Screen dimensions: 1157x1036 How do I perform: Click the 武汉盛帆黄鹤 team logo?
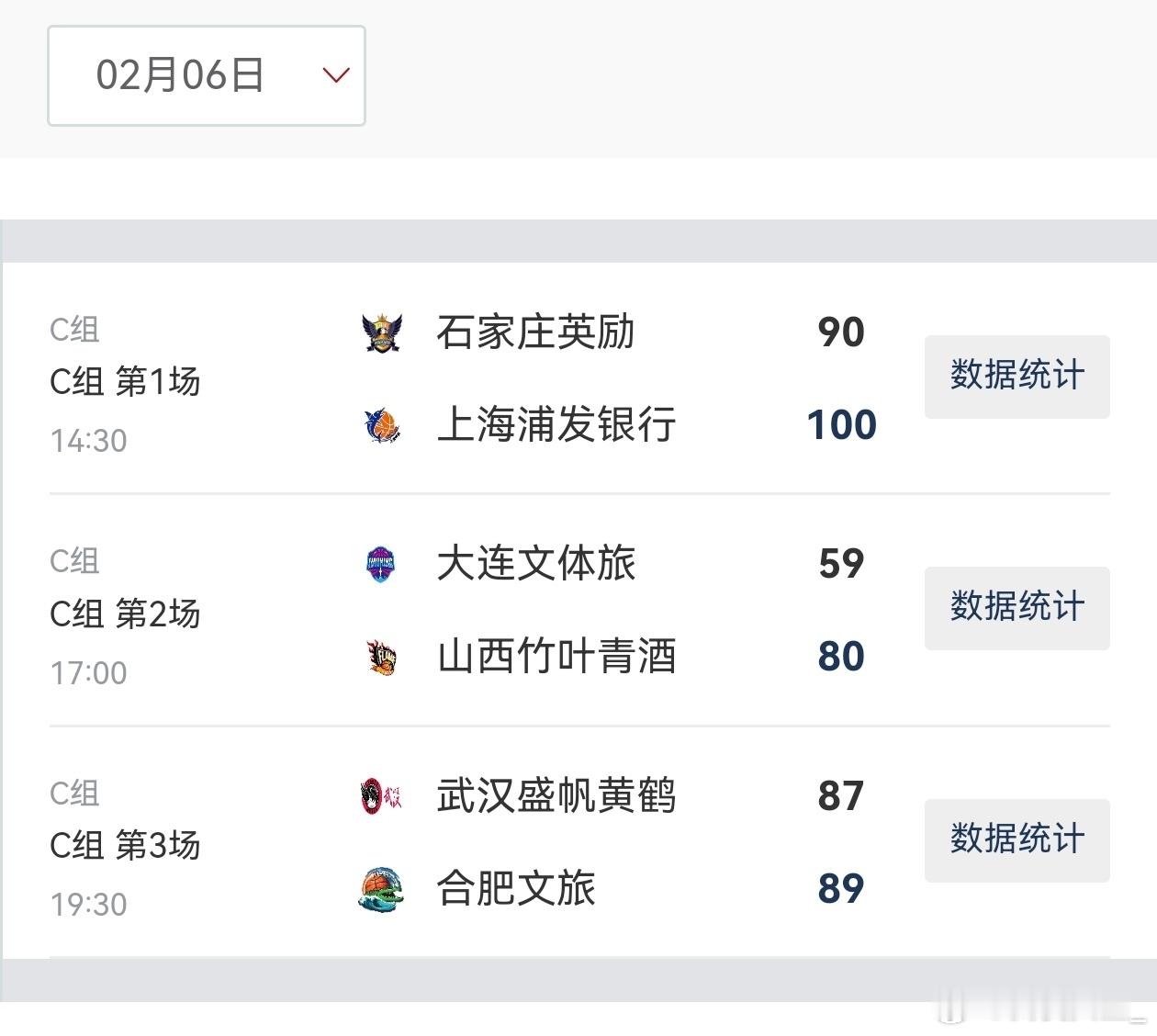coord(381,796)
